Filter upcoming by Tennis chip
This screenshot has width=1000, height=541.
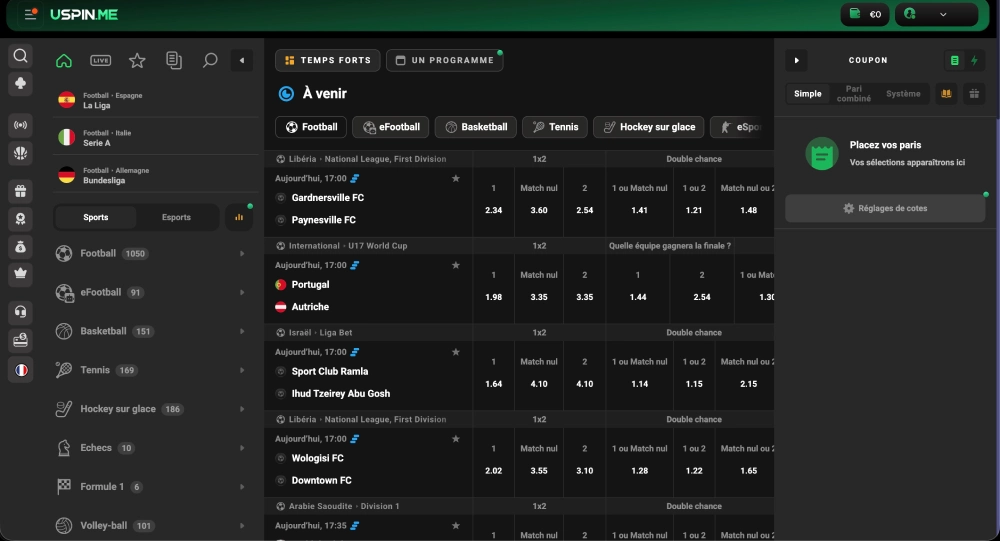point(555,127)
